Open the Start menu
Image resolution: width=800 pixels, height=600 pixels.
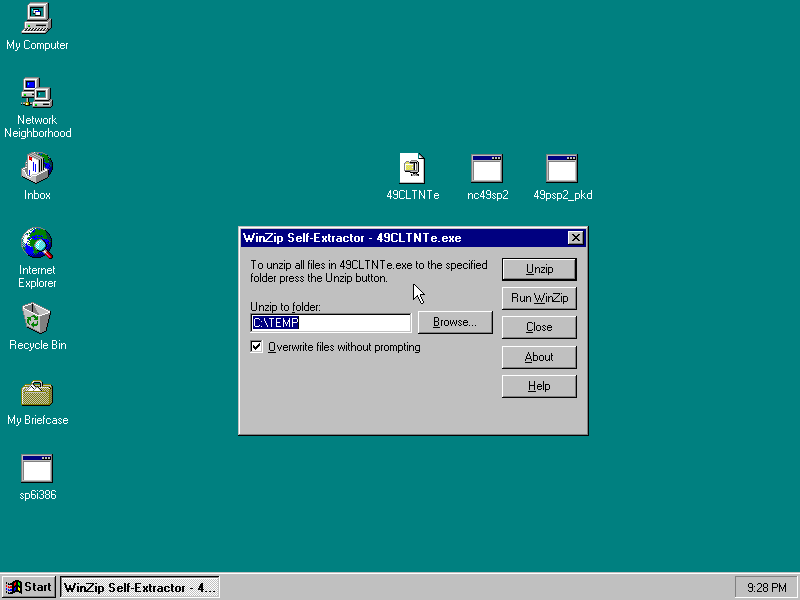pos(29,587)
